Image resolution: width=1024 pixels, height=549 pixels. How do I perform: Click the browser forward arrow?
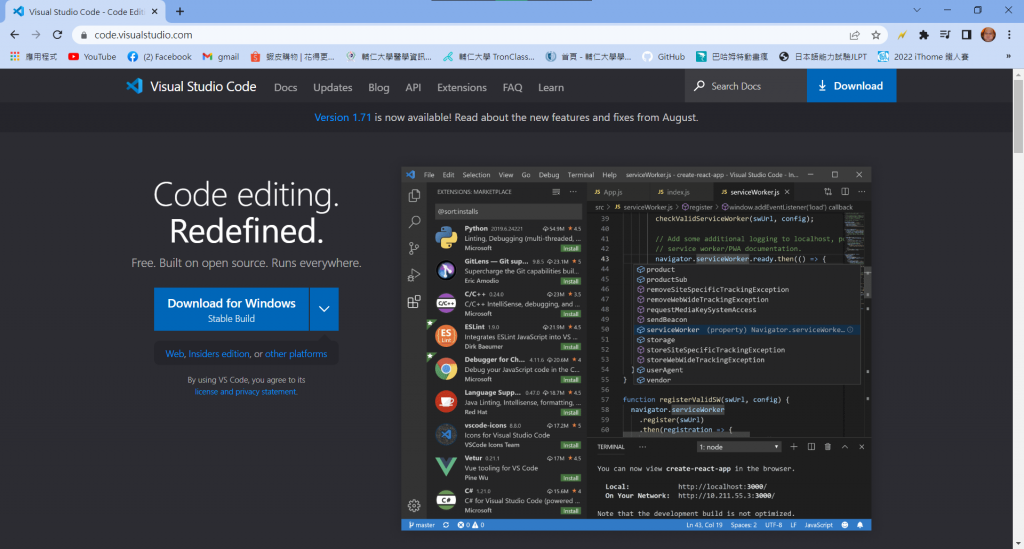click(x=36, y=35)
